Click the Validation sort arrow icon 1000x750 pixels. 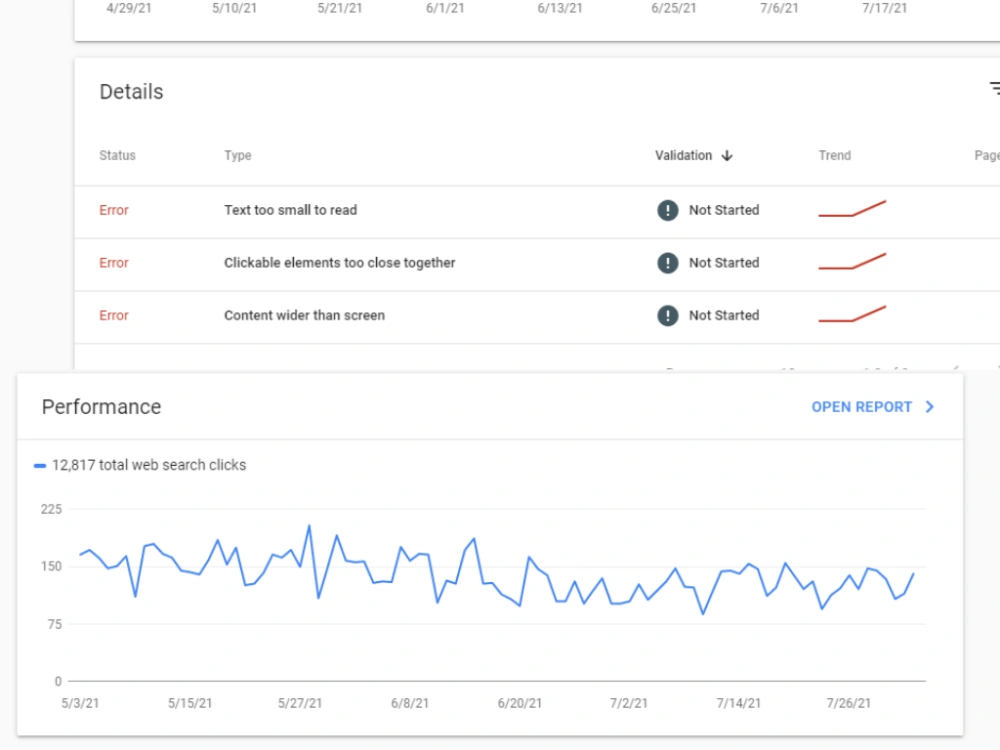(727, 156)
